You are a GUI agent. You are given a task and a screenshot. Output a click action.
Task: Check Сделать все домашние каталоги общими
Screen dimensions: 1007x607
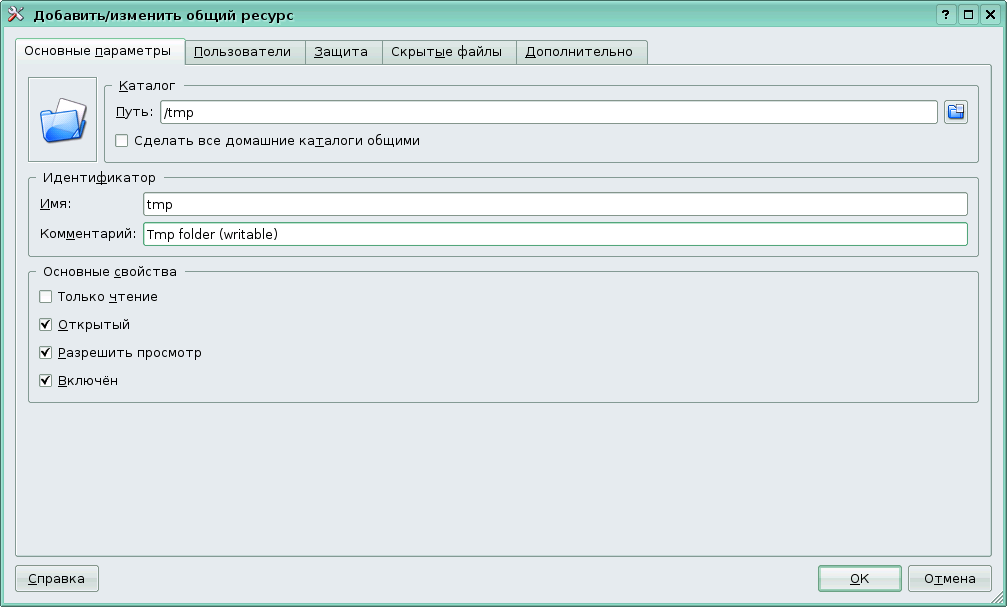[x=121, y=141]
